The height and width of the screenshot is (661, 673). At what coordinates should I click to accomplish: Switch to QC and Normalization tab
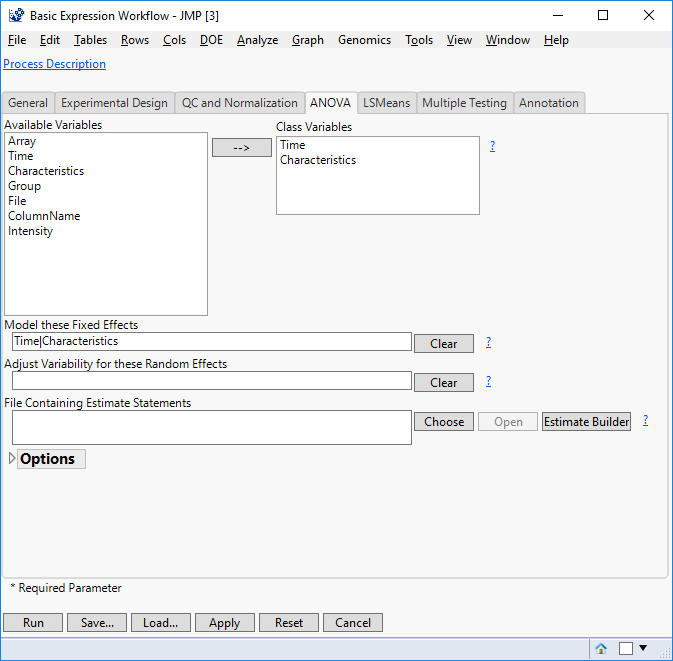[239, 103]
